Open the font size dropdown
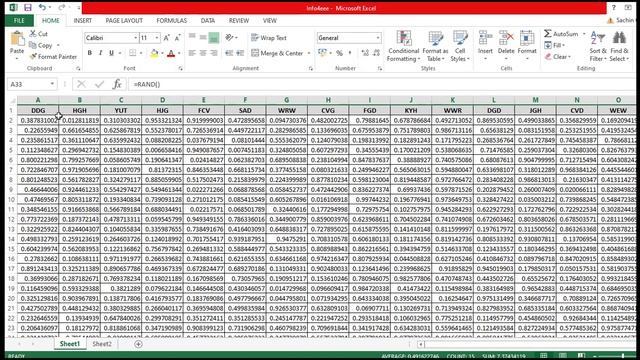 157,38
